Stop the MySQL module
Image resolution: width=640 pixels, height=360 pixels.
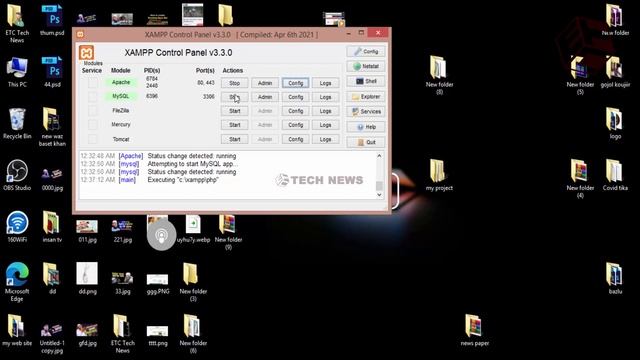pyautogui.click(x=234, y=97)
